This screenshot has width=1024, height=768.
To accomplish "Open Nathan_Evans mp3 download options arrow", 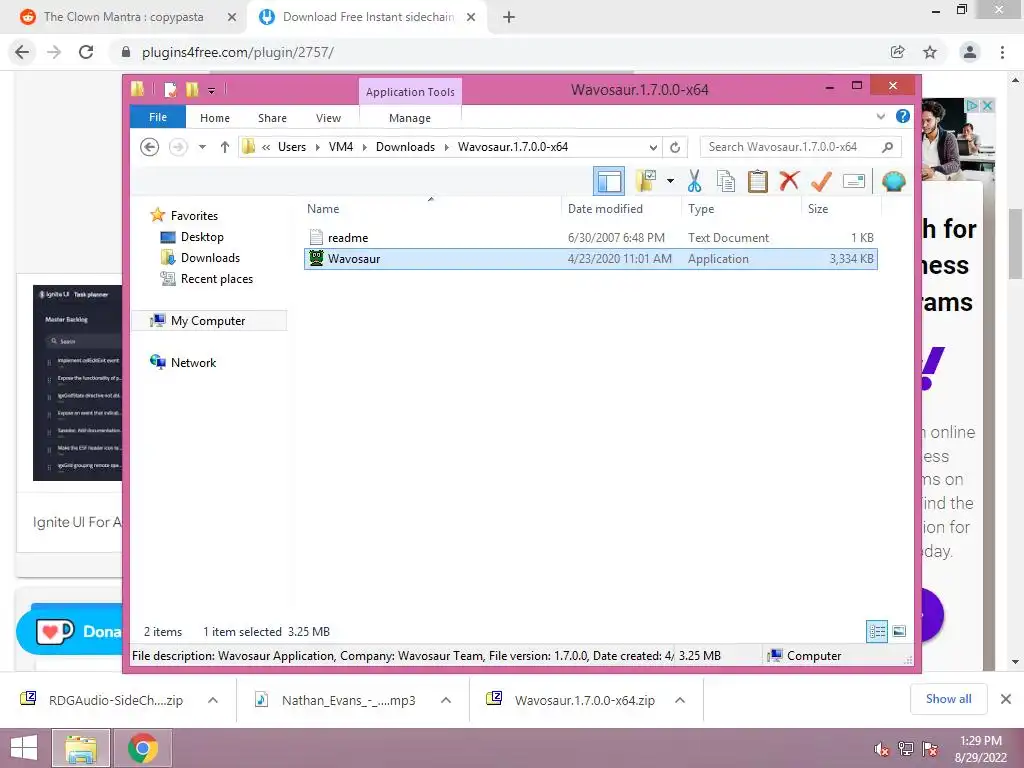I will pyautogui.click(x=446, y=700).
